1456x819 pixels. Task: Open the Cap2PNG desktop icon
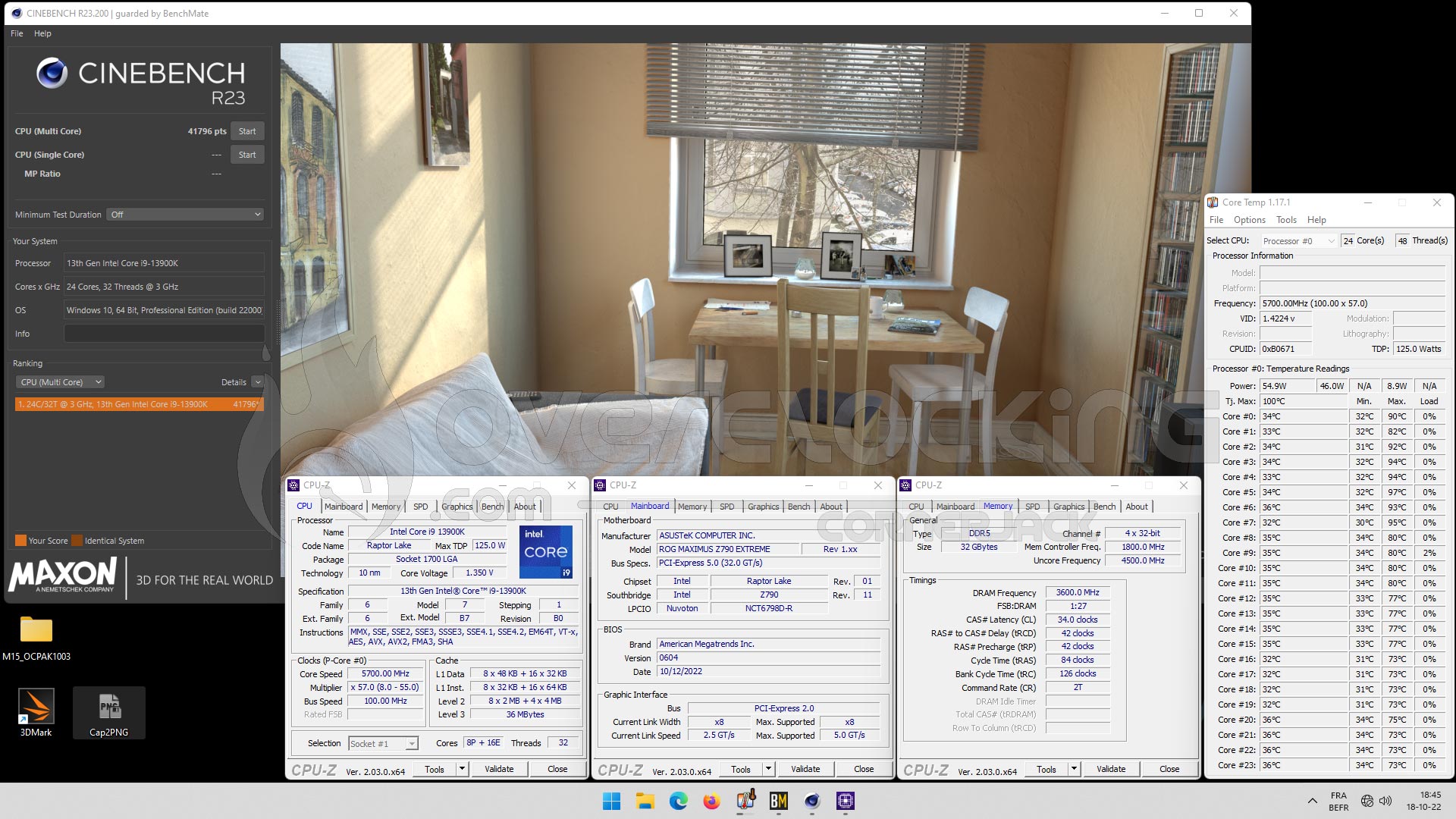point(108,713)
